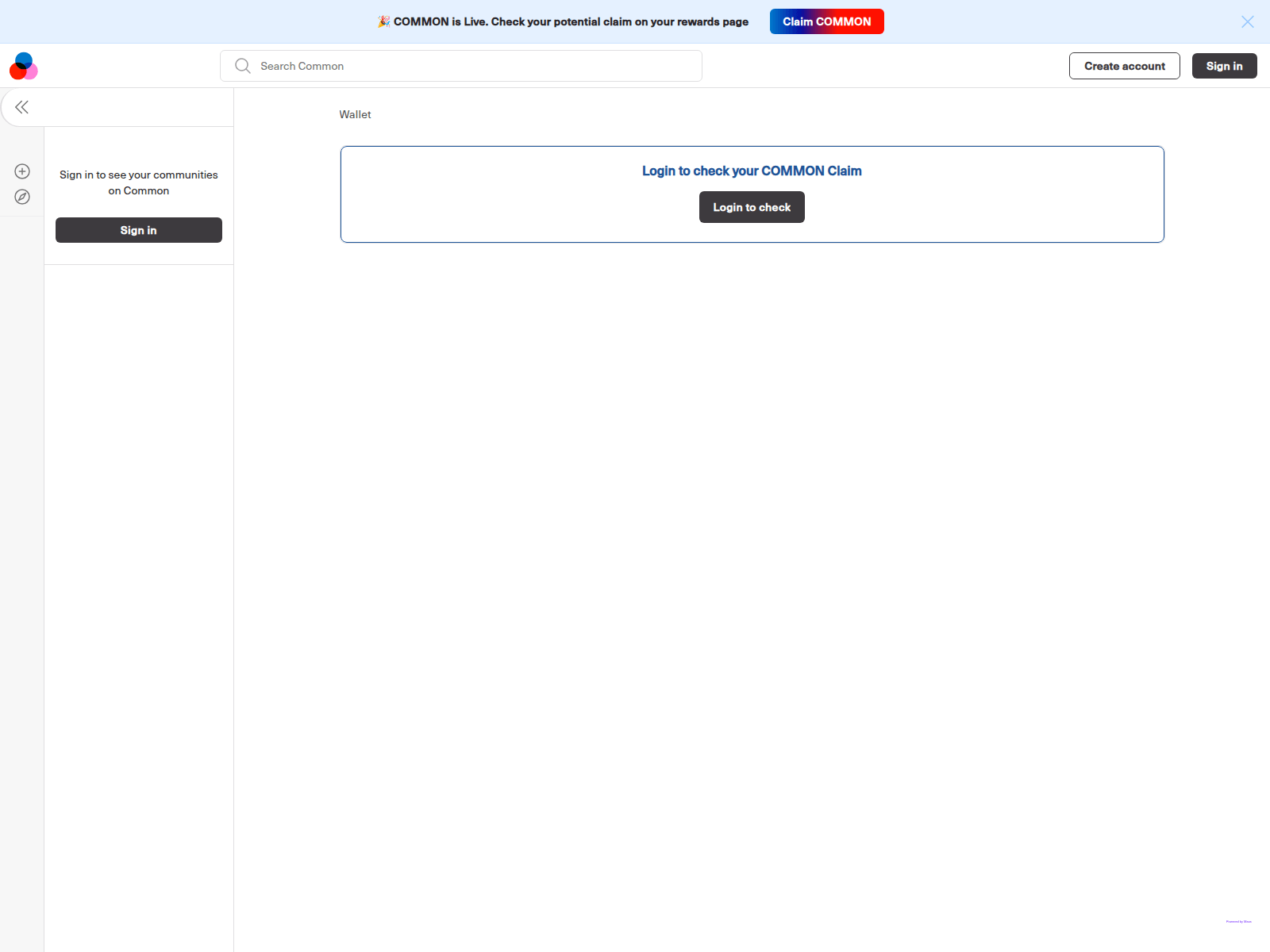
Task: Create a community with the plus icon
Action: click(x=21, y=171)
